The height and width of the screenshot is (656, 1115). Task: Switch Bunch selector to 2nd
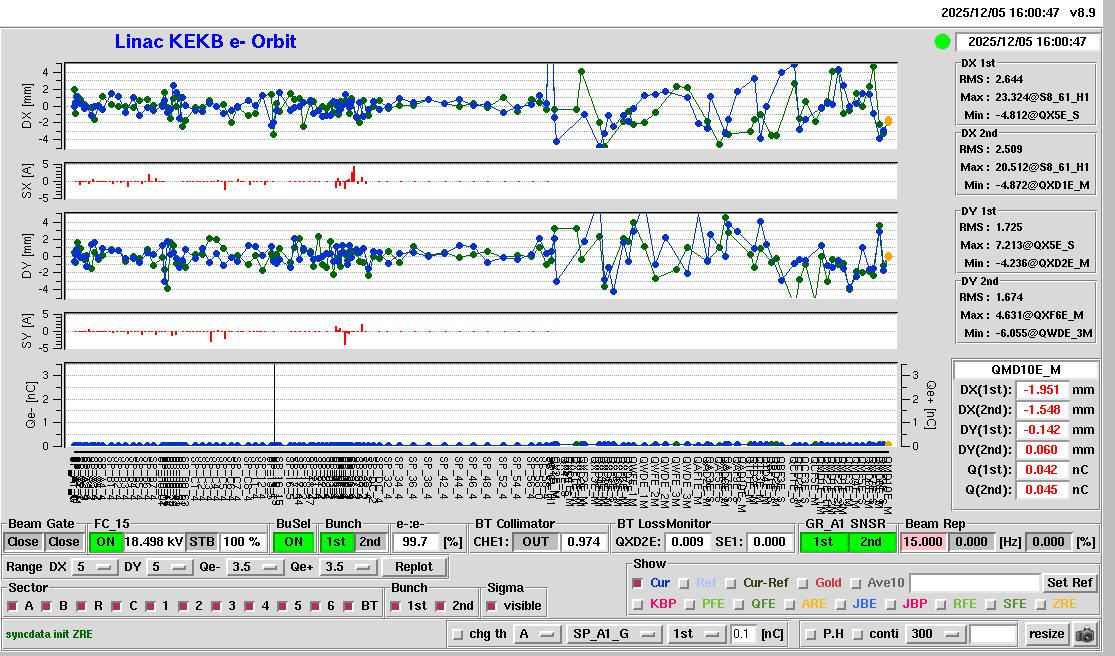369,541
